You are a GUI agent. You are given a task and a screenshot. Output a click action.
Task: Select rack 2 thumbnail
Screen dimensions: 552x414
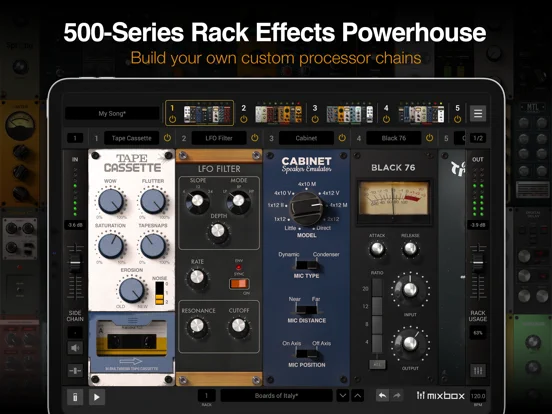click(278, 113)
